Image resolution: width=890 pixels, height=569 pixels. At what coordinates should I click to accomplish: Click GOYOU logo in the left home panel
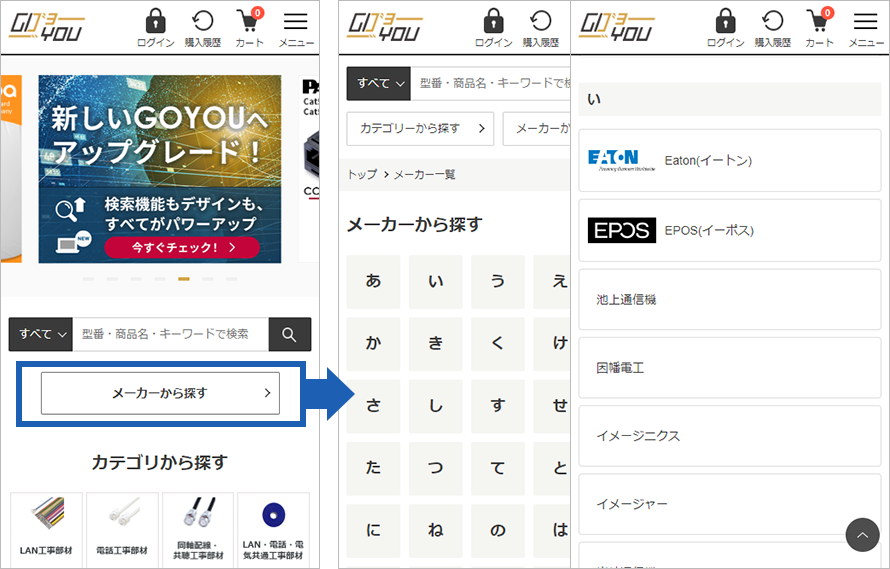47,27
